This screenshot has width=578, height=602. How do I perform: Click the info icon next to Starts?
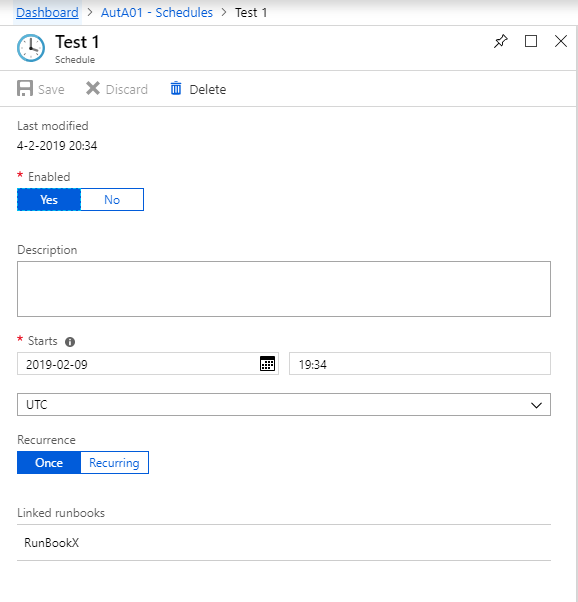point(70,342)
